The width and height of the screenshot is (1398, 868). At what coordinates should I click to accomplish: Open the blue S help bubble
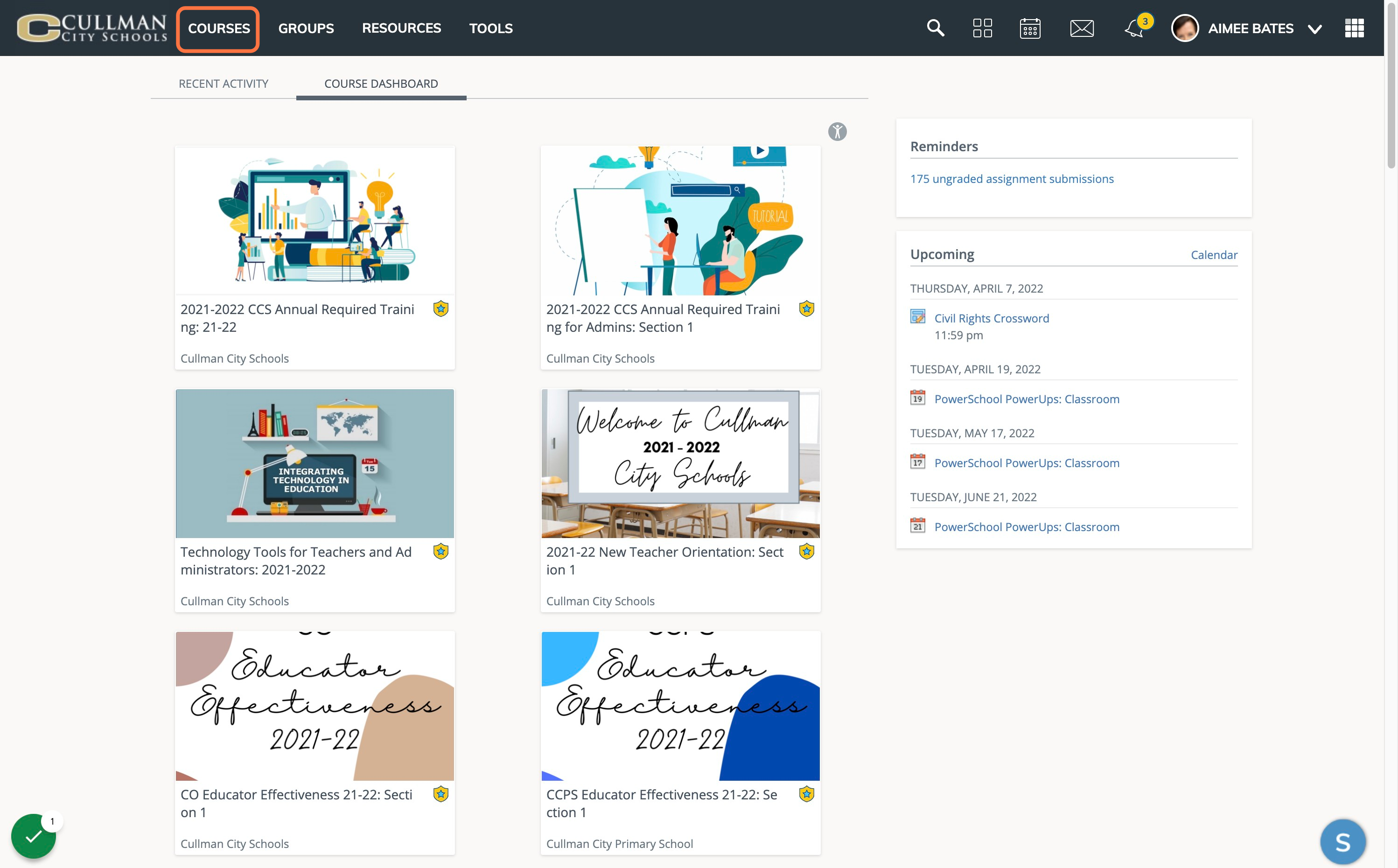[1343, 842]
